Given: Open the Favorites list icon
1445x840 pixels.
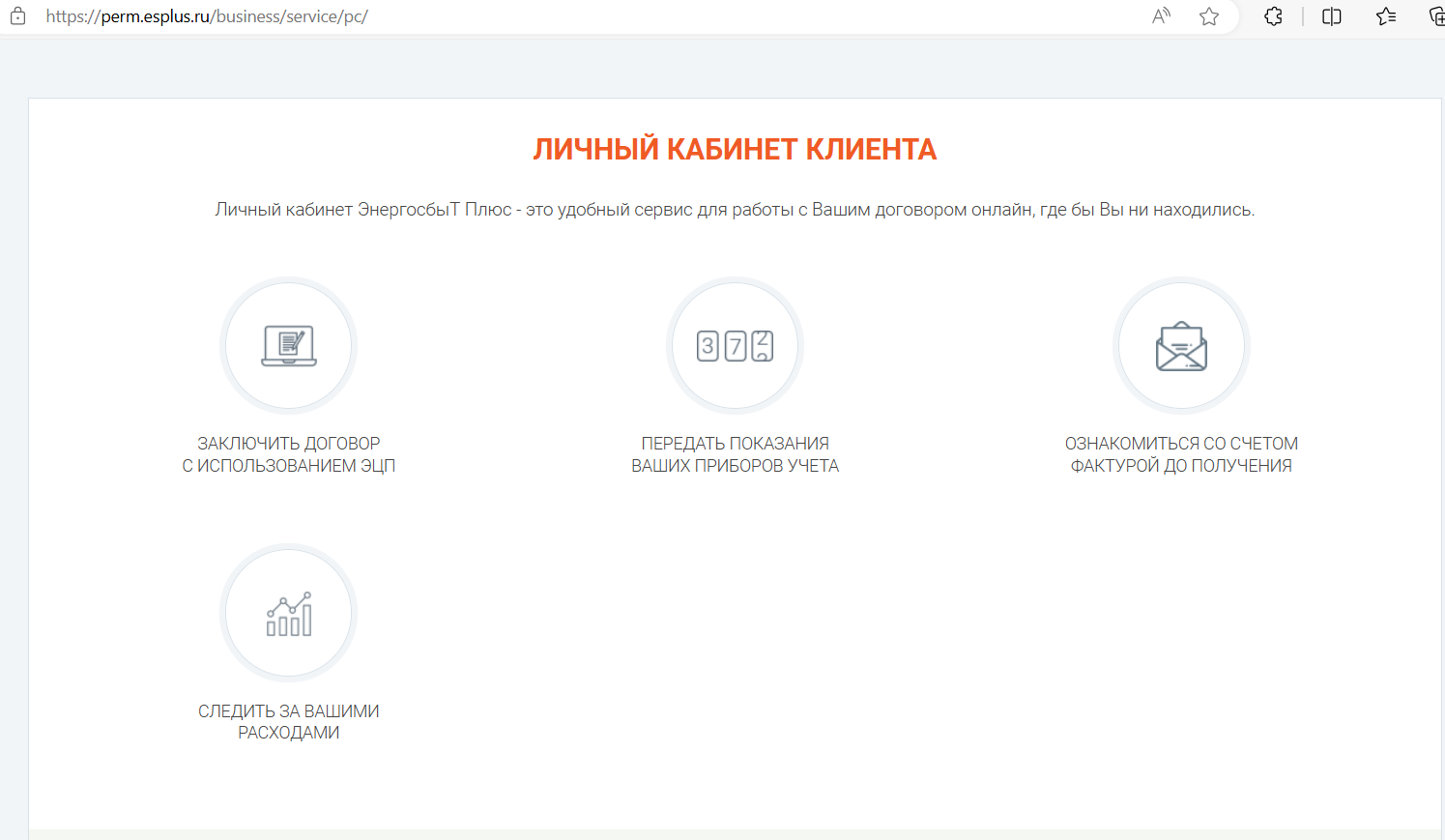Looking at the screenshot, I should (x=1386, y=16).
